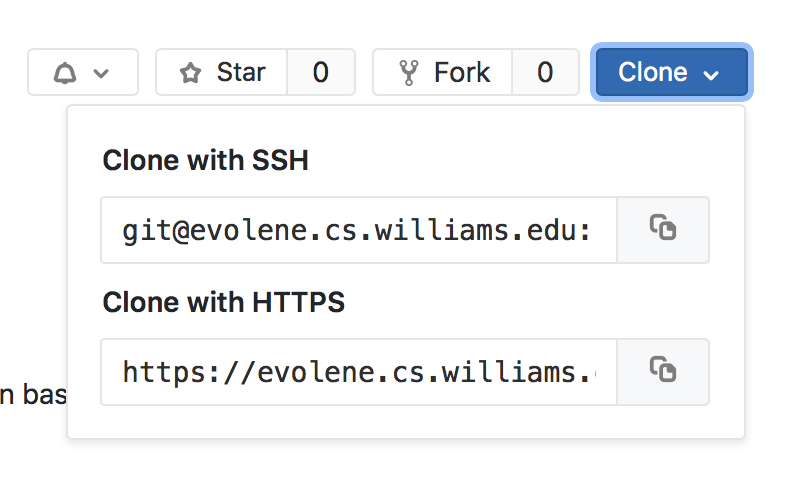Click the 'Clone with SSH' heading
Image resolution: width=786 pixels, height=488 pixels.
(205, 161)
